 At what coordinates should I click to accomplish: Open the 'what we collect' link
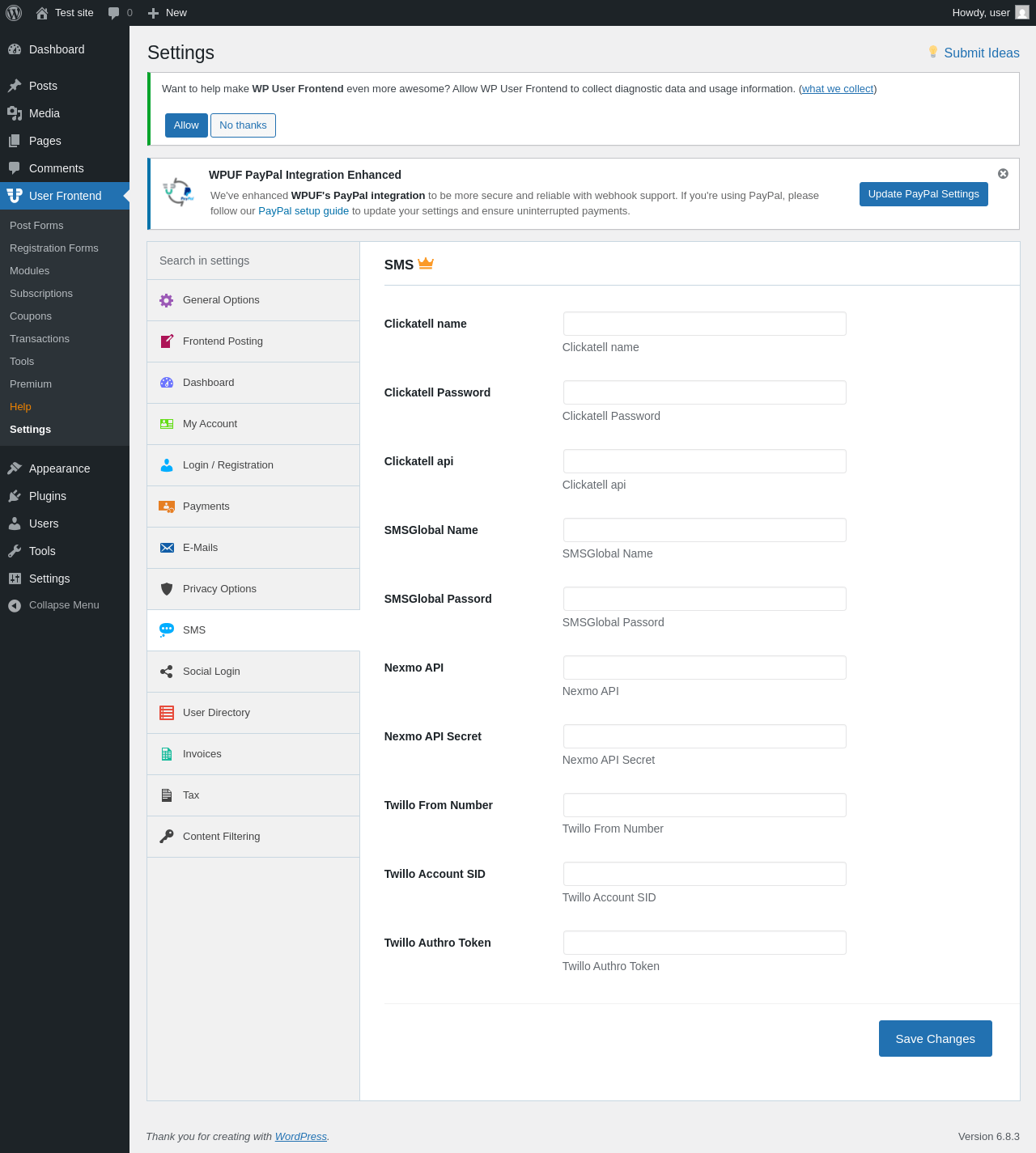tap(838, 89)
